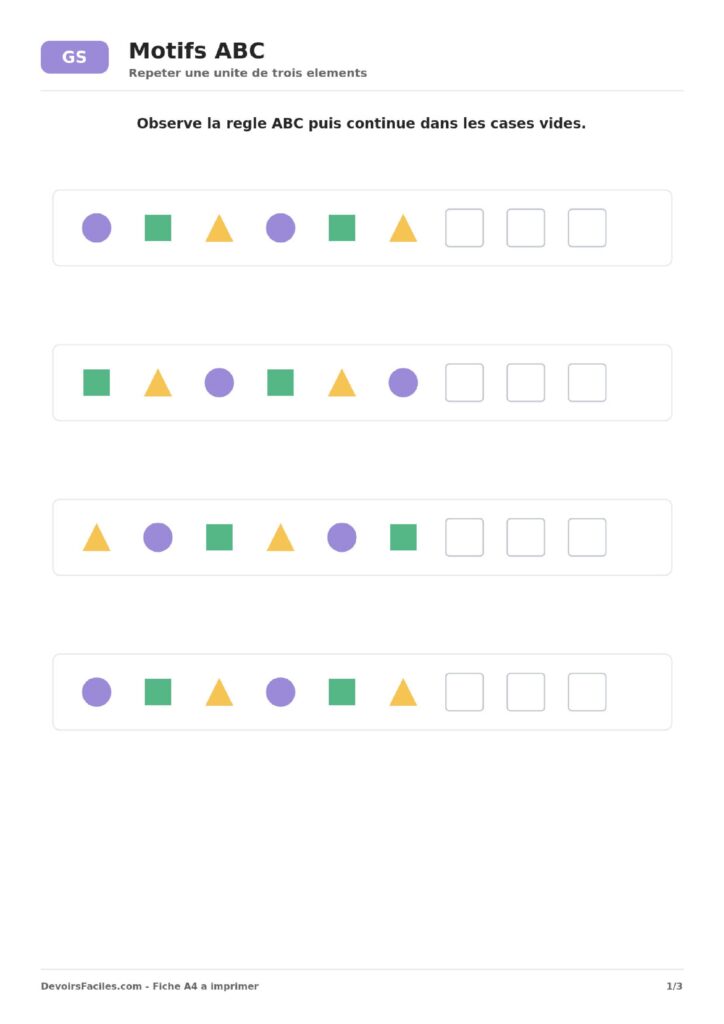Click the 1/3 page indicator
Image resolution: width=724 pixels, height=1024 pixels.
pyautogui.click(x=674, y=986)
